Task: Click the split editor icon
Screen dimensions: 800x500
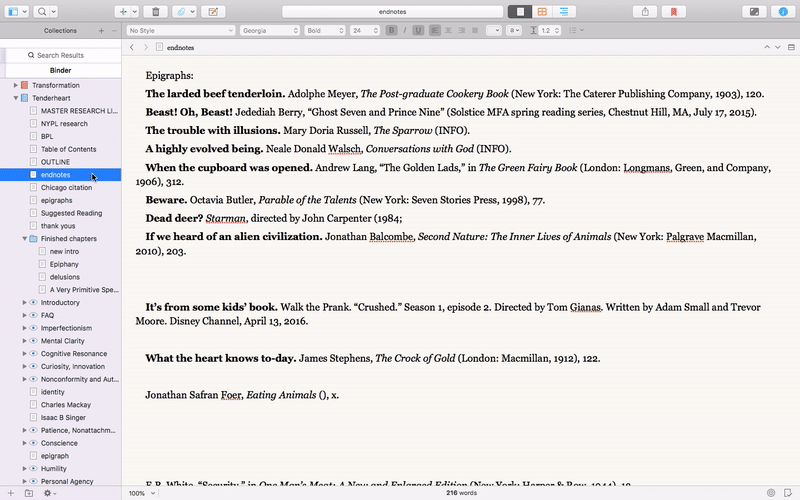Action: pyautogui.click(x=791, y=47)
